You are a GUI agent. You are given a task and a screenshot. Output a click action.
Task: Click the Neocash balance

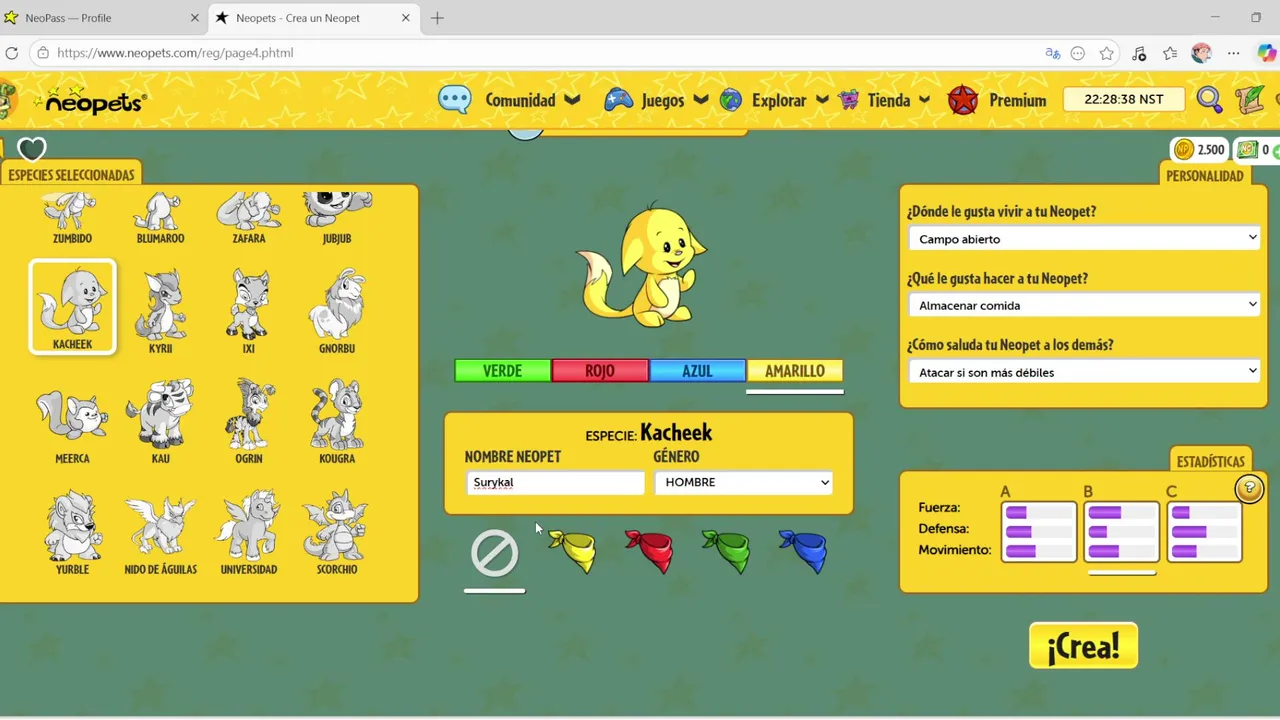pyautogui.click(x=1255, y=150)
